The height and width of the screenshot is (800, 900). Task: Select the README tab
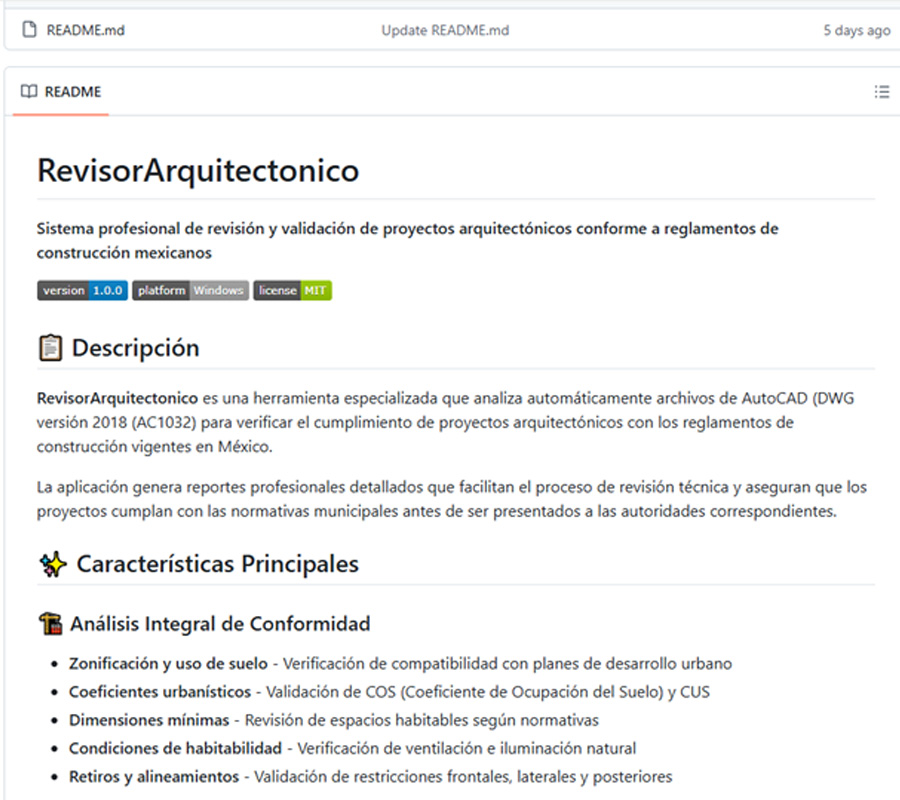(61, 92)
